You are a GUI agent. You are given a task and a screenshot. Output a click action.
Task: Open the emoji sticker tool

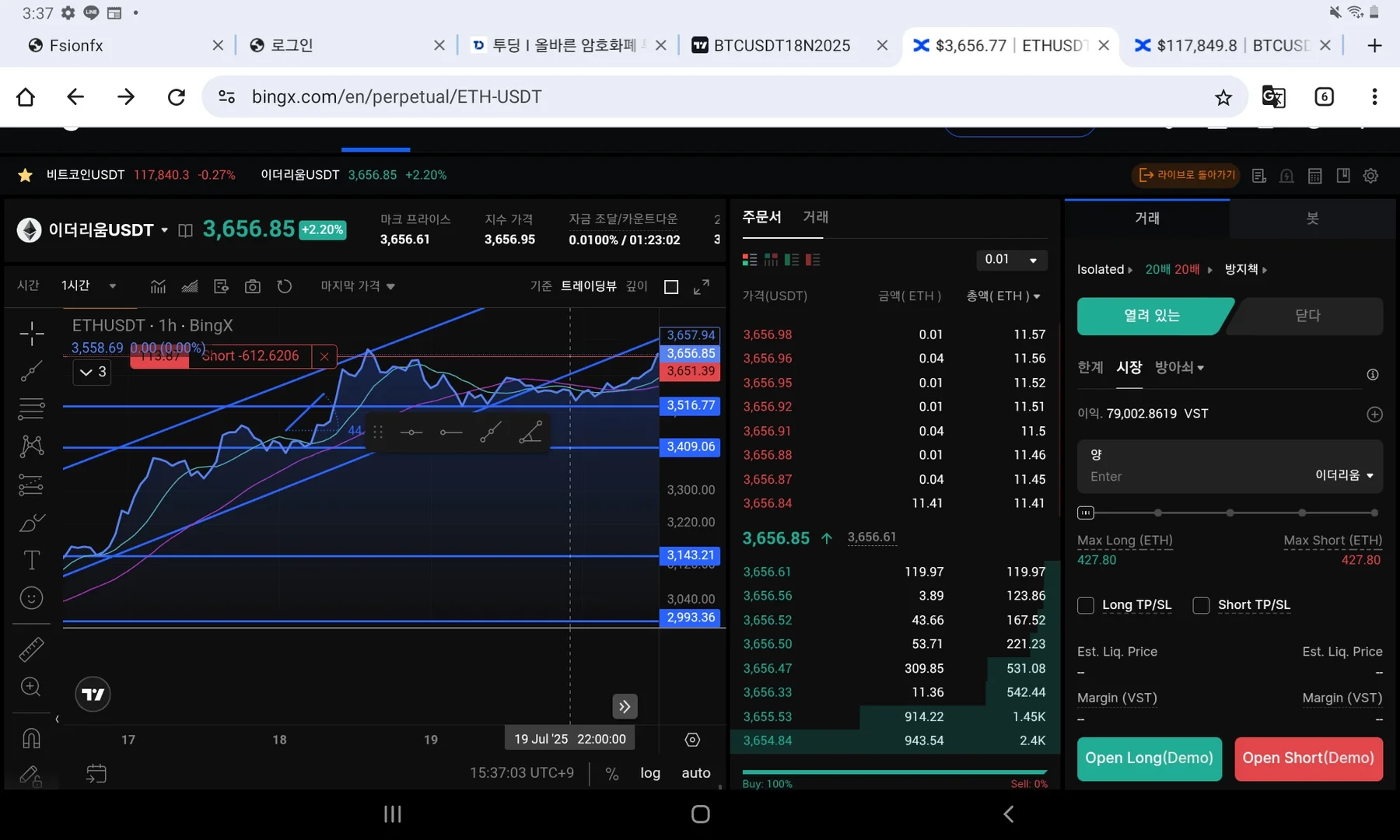tap(31, 598)
